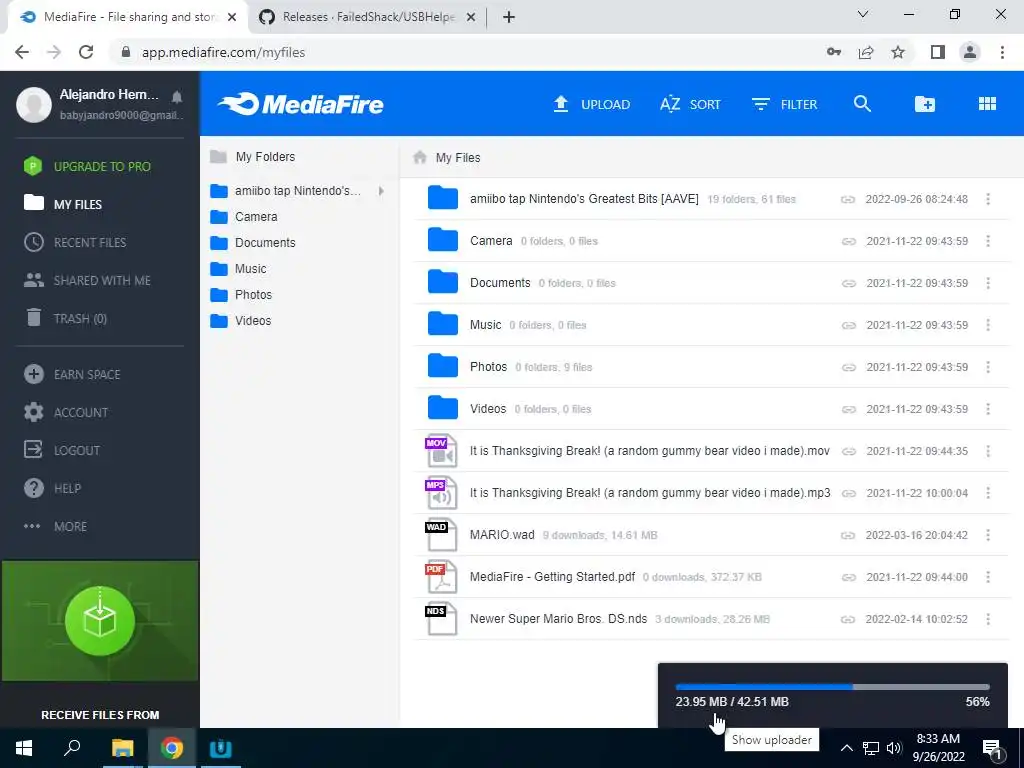Click link icon for MediaFire - Getting Started.pdf
Screen dimensions: 1024x768
(x=848, y=577)
